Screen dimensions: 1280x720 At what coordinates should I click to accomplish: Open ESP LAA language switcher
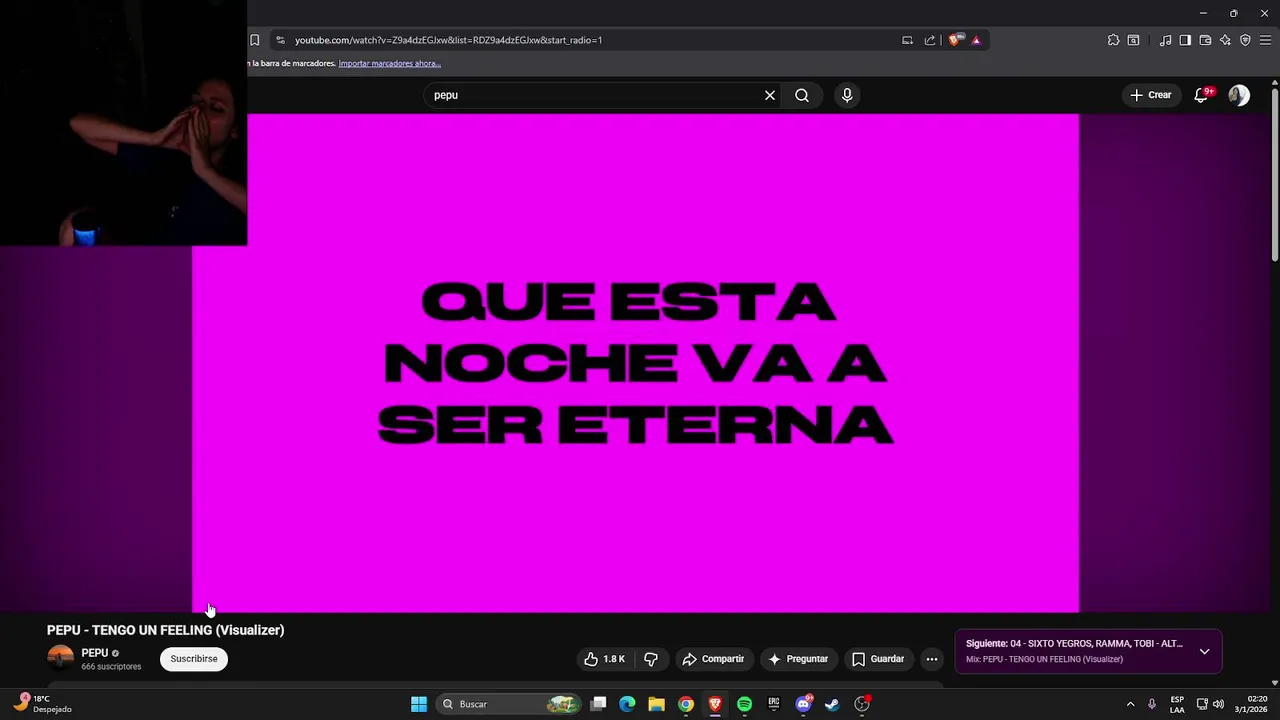(x=1177, y=704)
